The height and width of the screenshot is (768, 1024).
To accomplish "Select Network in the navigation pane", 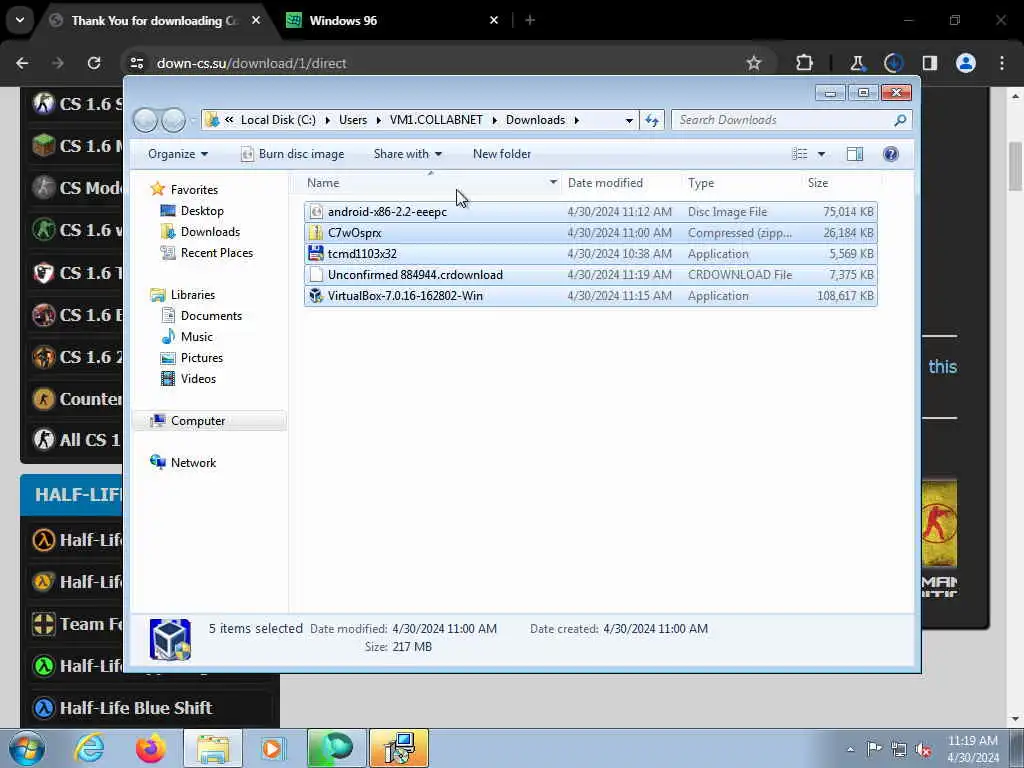I will point(193,462).
